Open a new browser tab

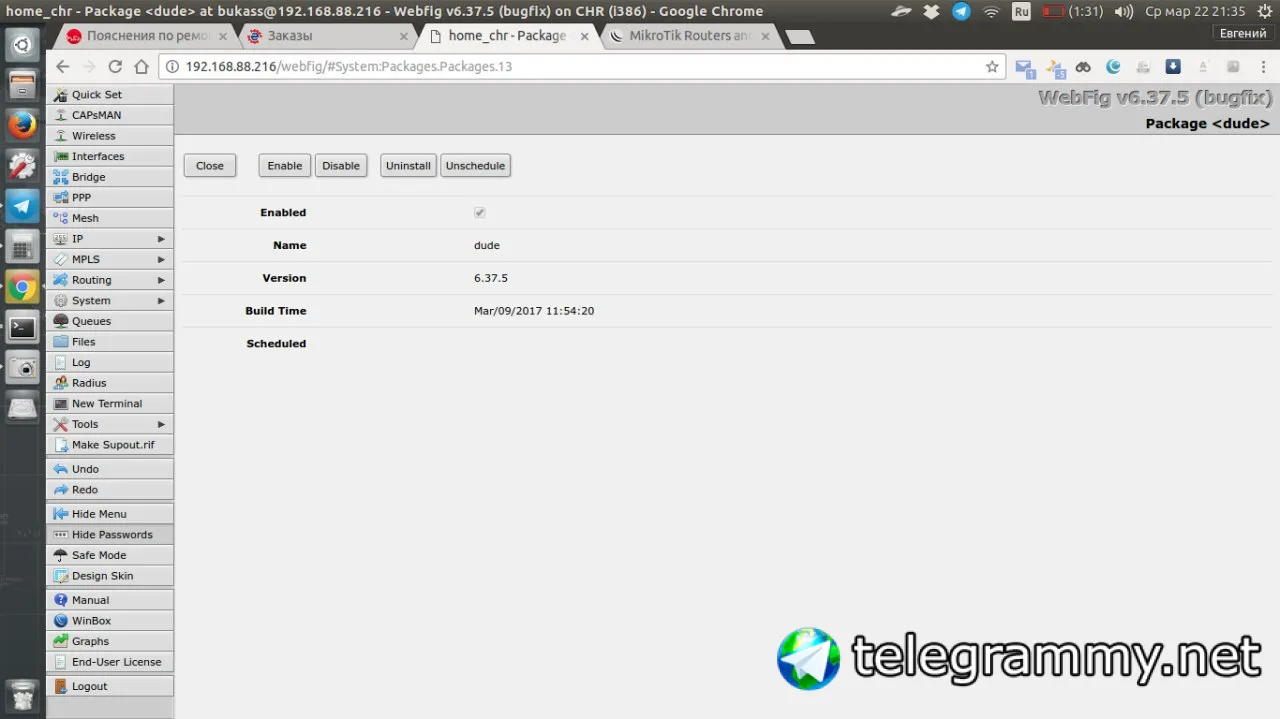coord(800,37)
